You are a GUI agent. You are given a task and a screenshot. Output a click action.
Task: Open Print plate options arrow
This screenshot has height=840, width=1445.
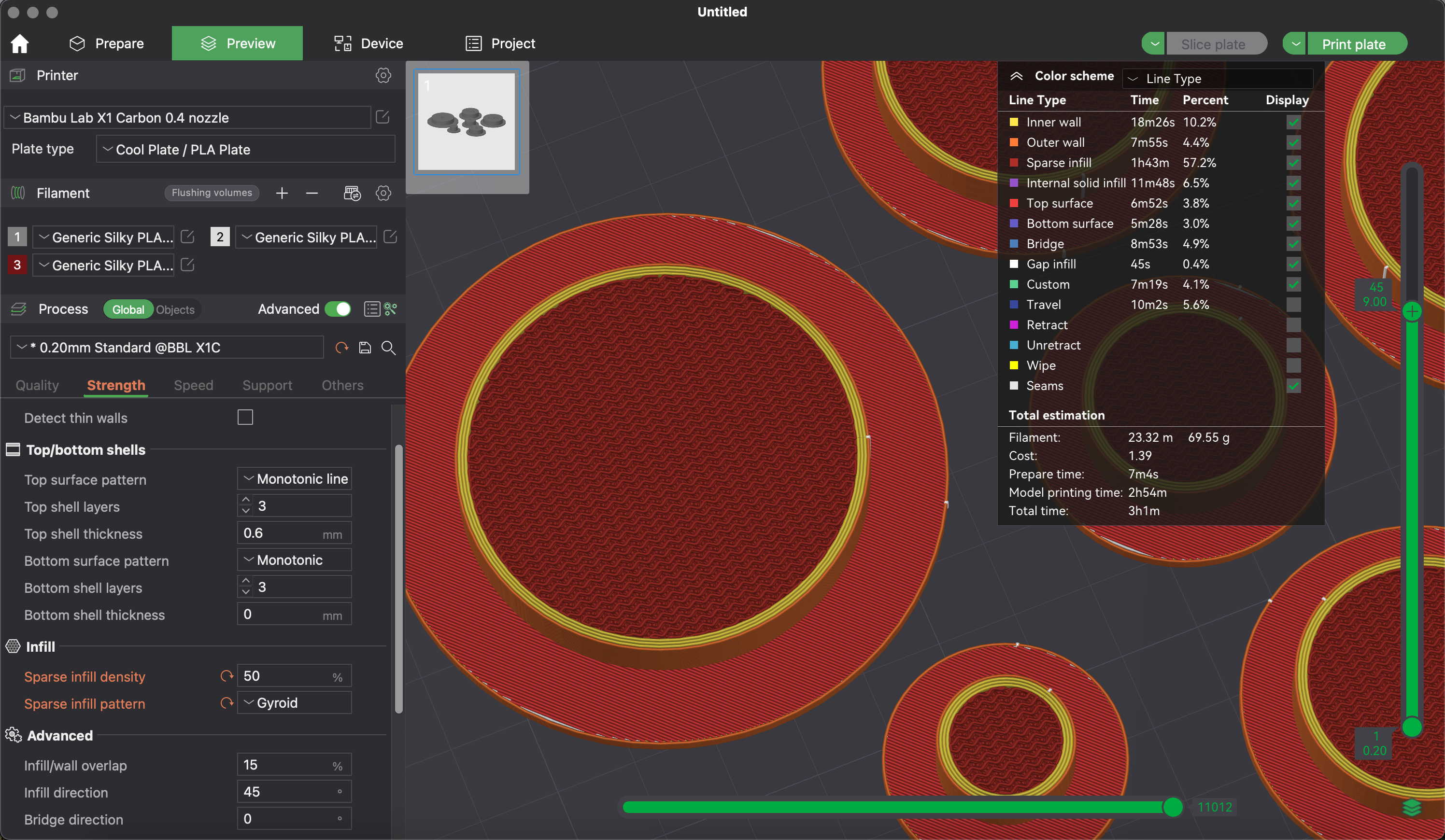1295,44
